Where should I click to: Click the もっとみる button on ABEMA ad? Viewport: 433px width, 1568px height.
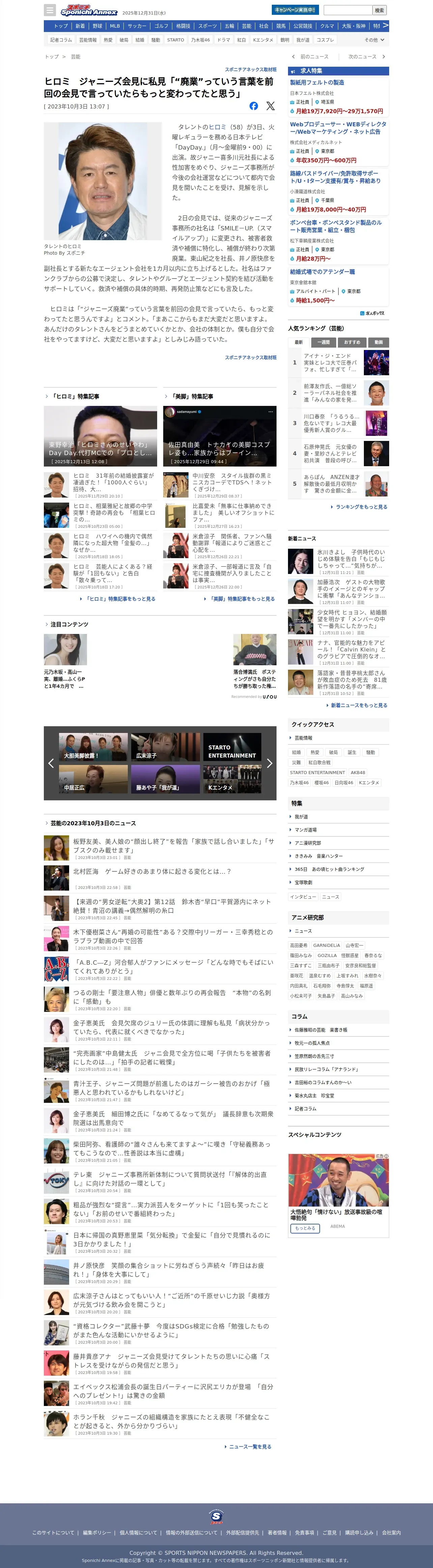point(305,1228)
